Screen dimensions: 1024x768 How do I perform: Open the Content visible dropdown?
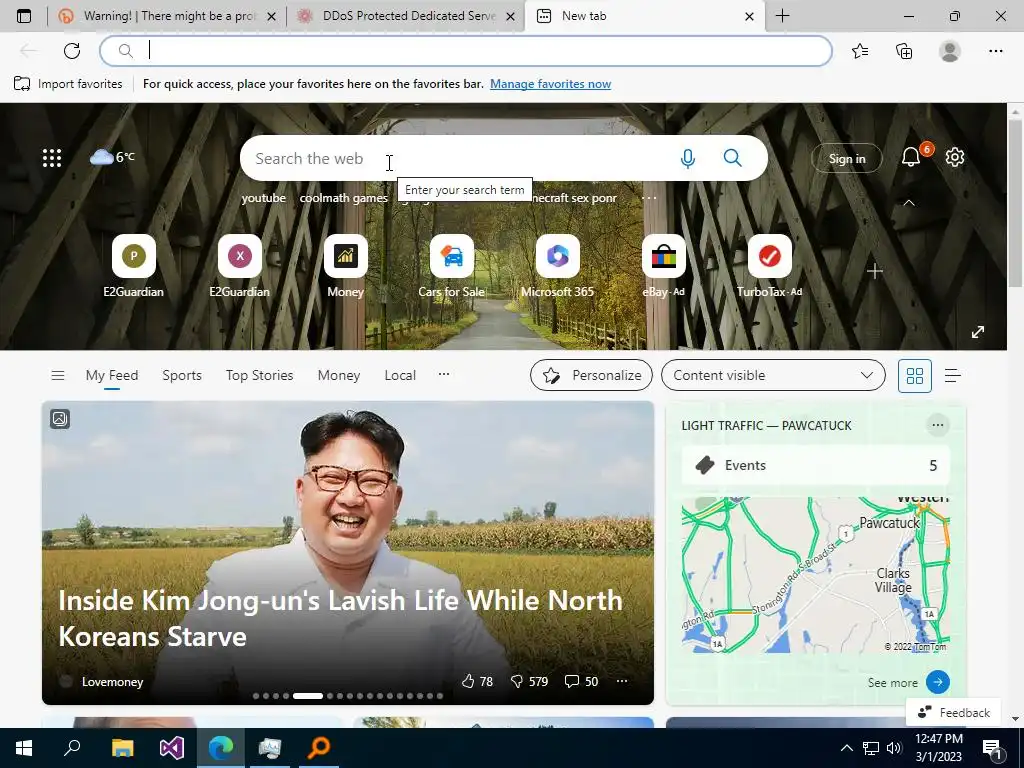pyautogui.click(x=773, y=376)
